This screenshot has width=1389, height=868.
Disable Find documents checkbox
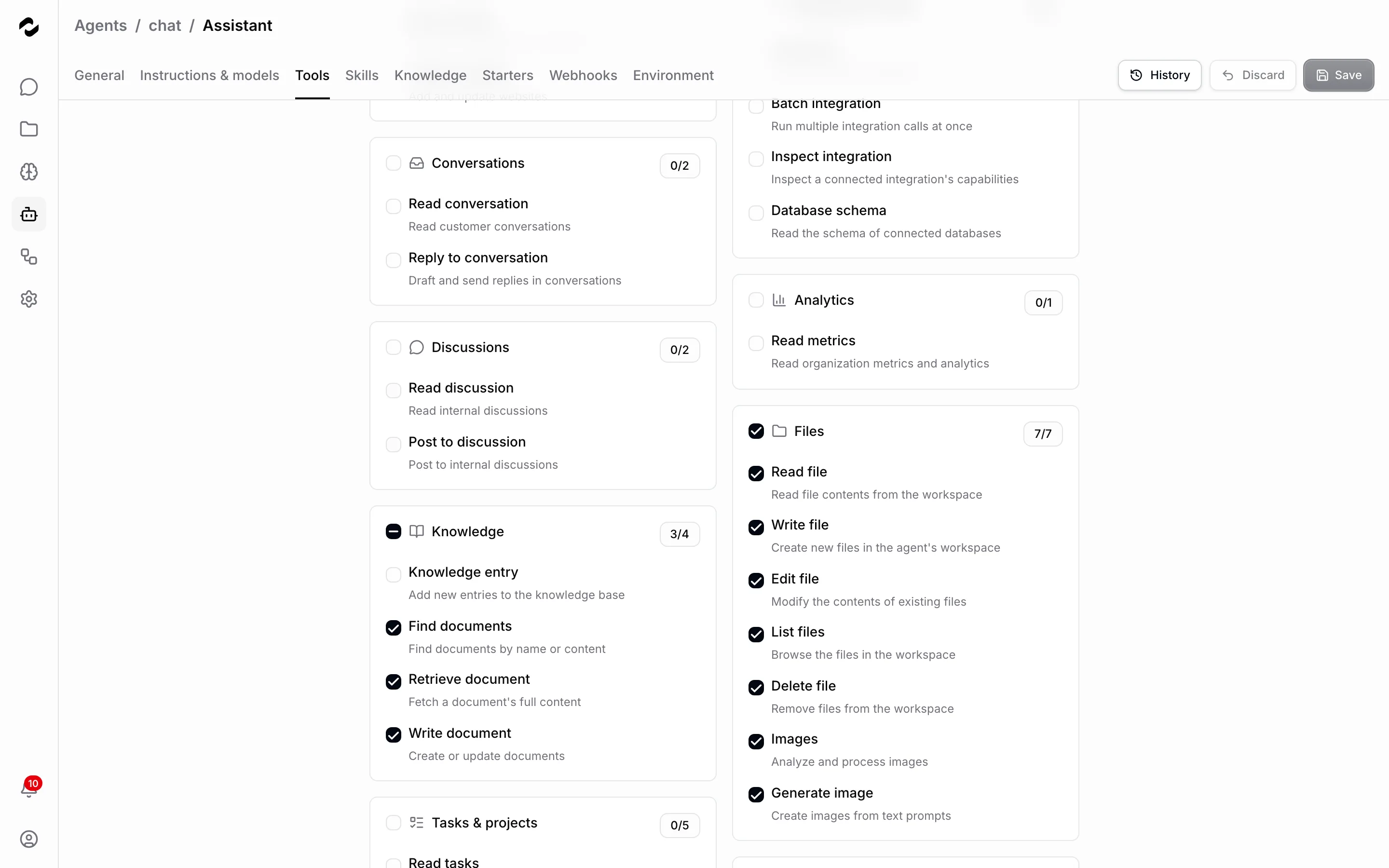393,628
